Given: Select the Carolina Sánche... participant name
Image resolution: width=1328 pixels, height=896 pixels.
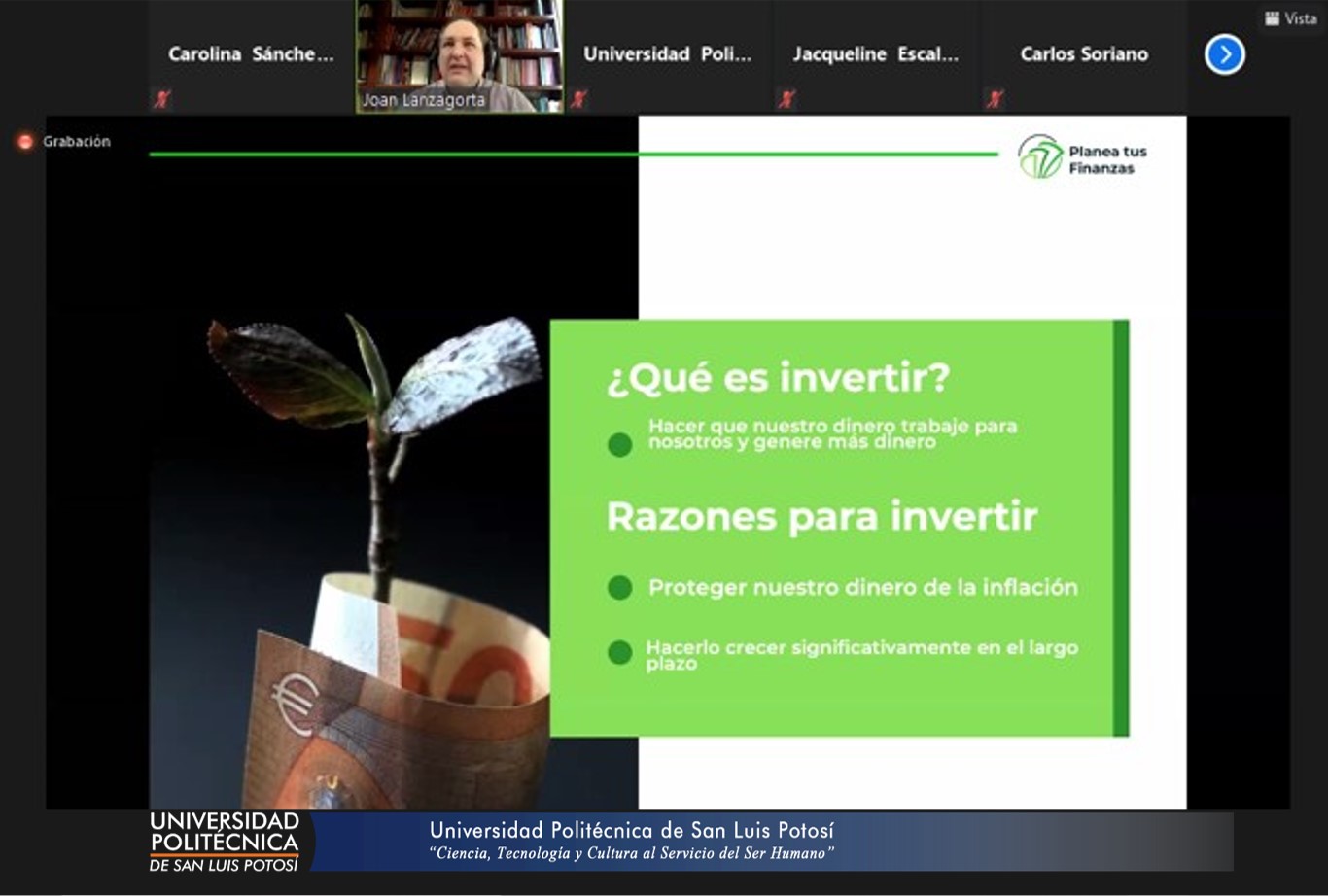Looking at the screenshot, I should pyautogui.click(x=251, y=54).
